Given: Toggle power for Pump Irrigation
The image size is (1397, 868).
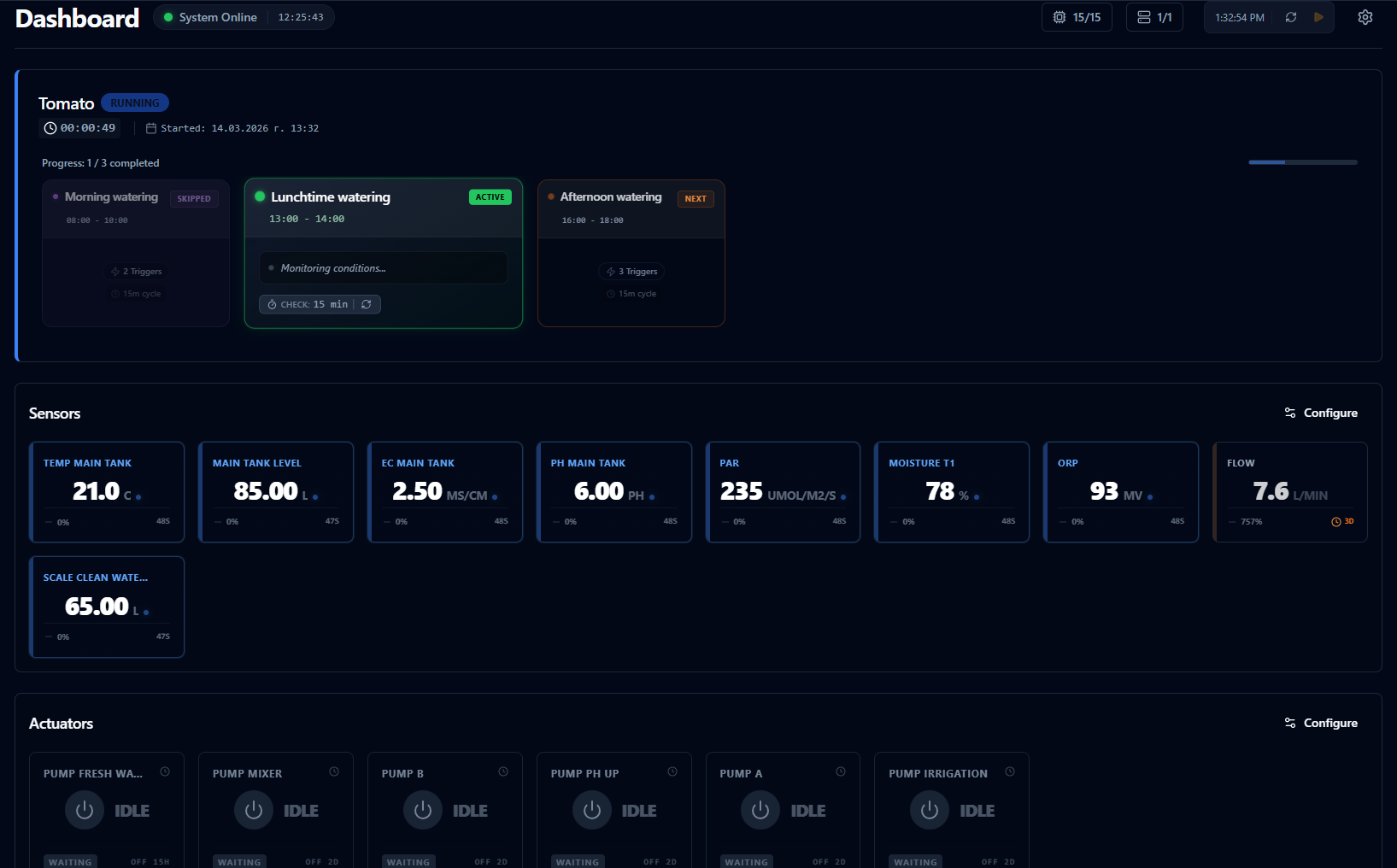Looking at the screenshot, I should pos(930,810).
